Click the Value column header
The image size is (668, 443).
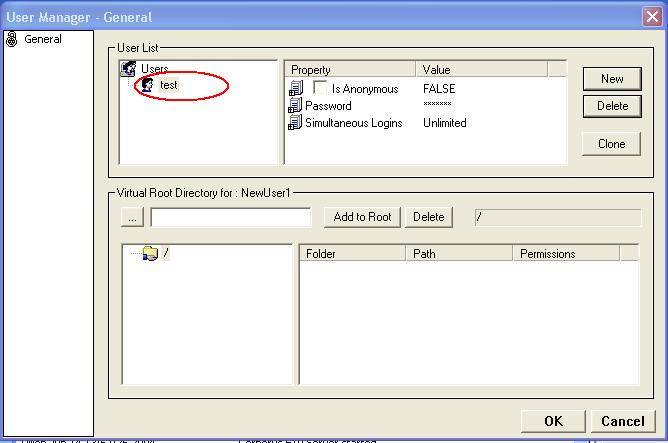tap(481, 70)
